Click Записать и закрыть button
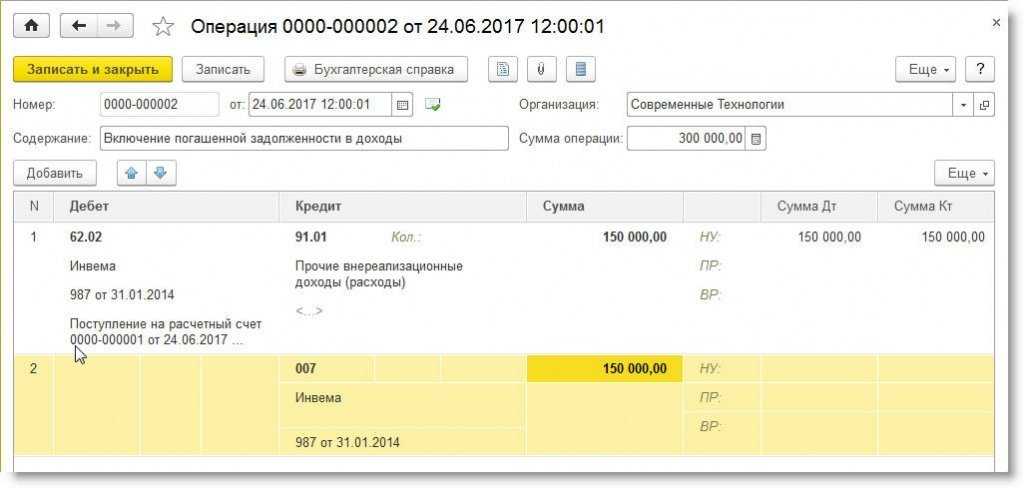 (x=93, y=69)
